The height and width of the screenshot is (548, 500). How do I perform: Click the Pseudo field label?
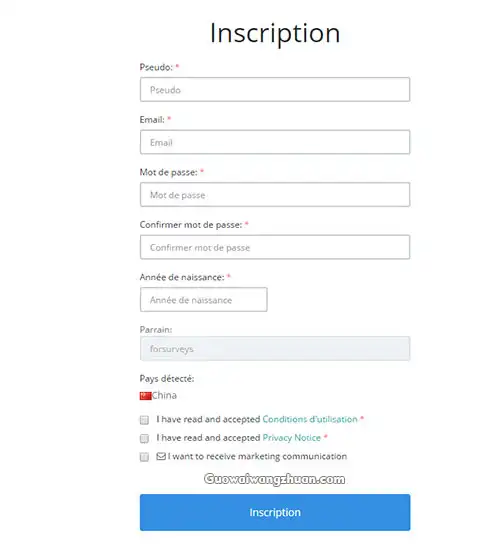156,67
